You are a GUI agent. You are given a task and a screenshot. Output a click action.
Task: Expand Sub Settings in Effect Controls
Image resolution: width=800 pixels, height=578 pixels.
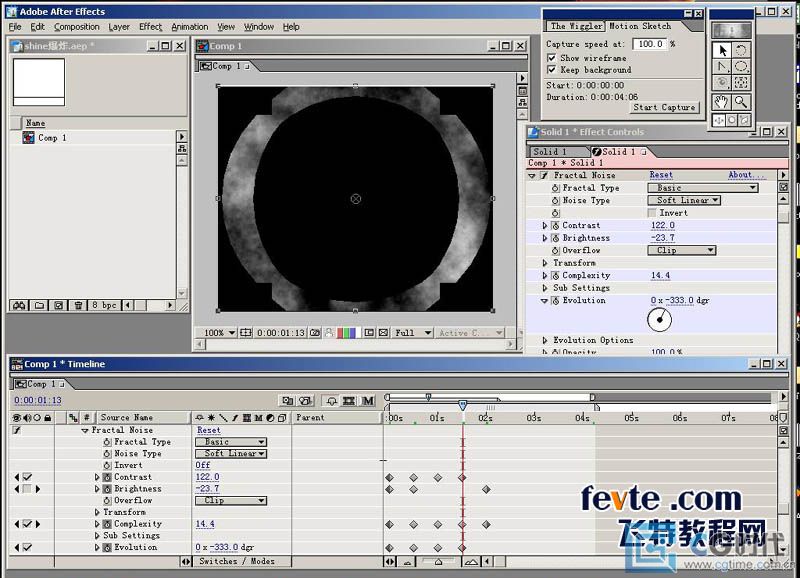point(545,288)
